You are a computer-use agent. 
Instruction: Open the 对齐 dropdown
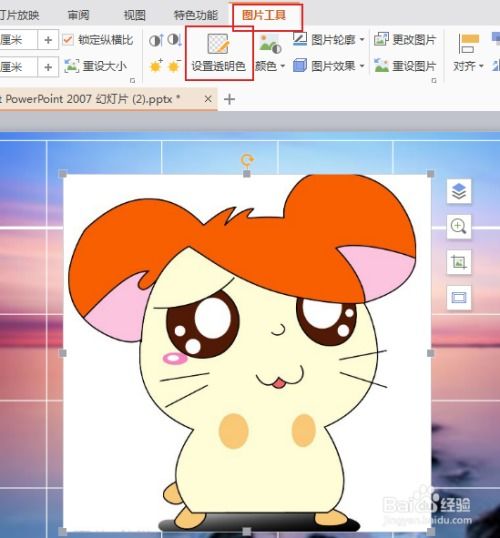[468, 53]
